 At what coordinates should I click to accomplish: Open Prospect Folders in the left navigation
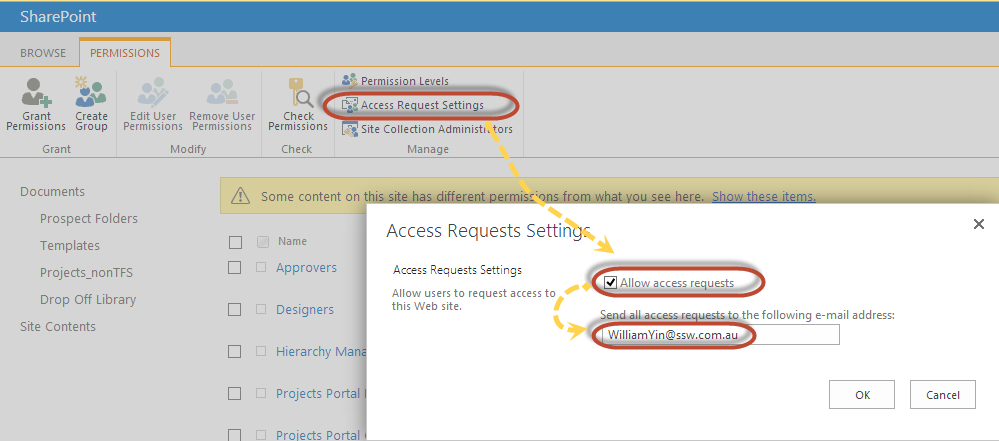click(89, 218)
